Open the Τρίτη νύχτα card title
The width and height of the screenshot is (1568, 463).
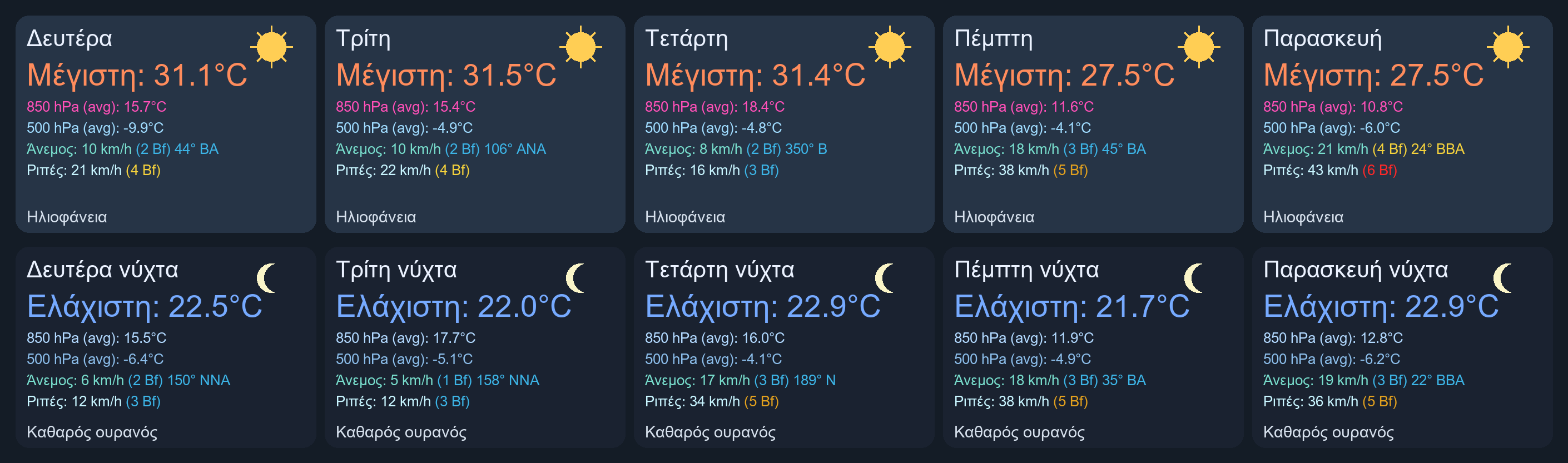point(396,270)
